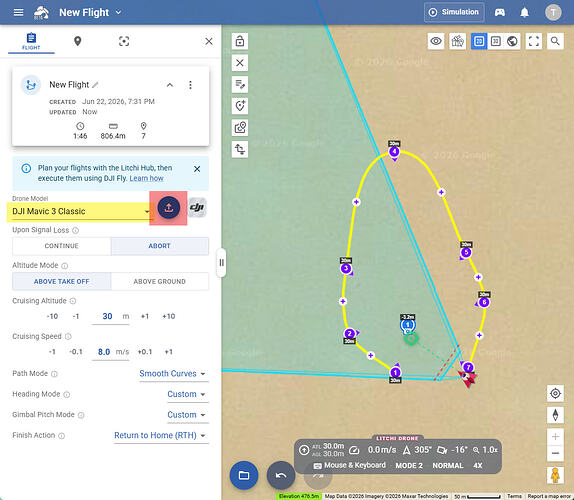Open the Drone Model dropdown
Screen dimensions: 574x500
[x=80, y=212]
